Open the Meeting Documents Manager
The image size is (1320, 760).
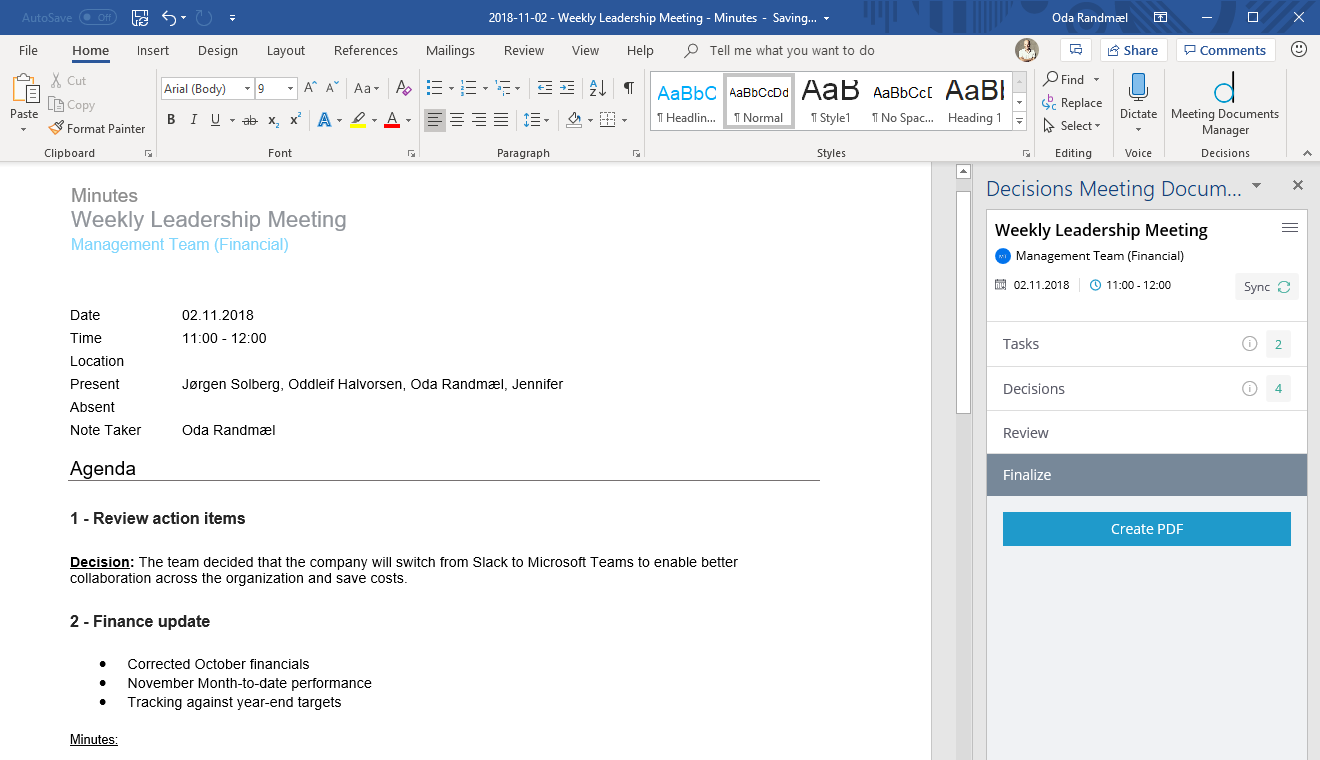[1224, 100]
